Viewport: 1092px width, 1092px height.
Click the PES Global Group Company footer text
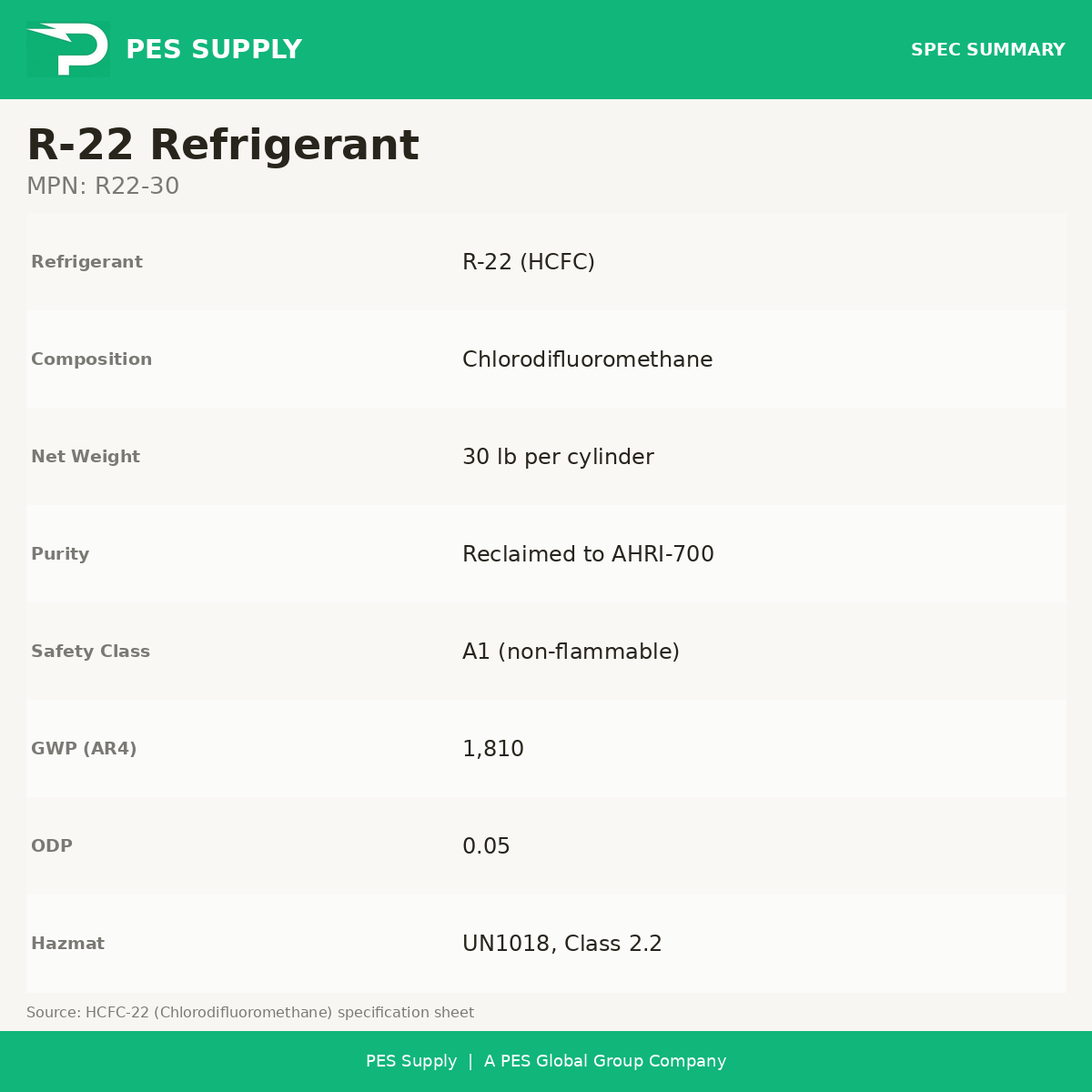[605, 1061]
